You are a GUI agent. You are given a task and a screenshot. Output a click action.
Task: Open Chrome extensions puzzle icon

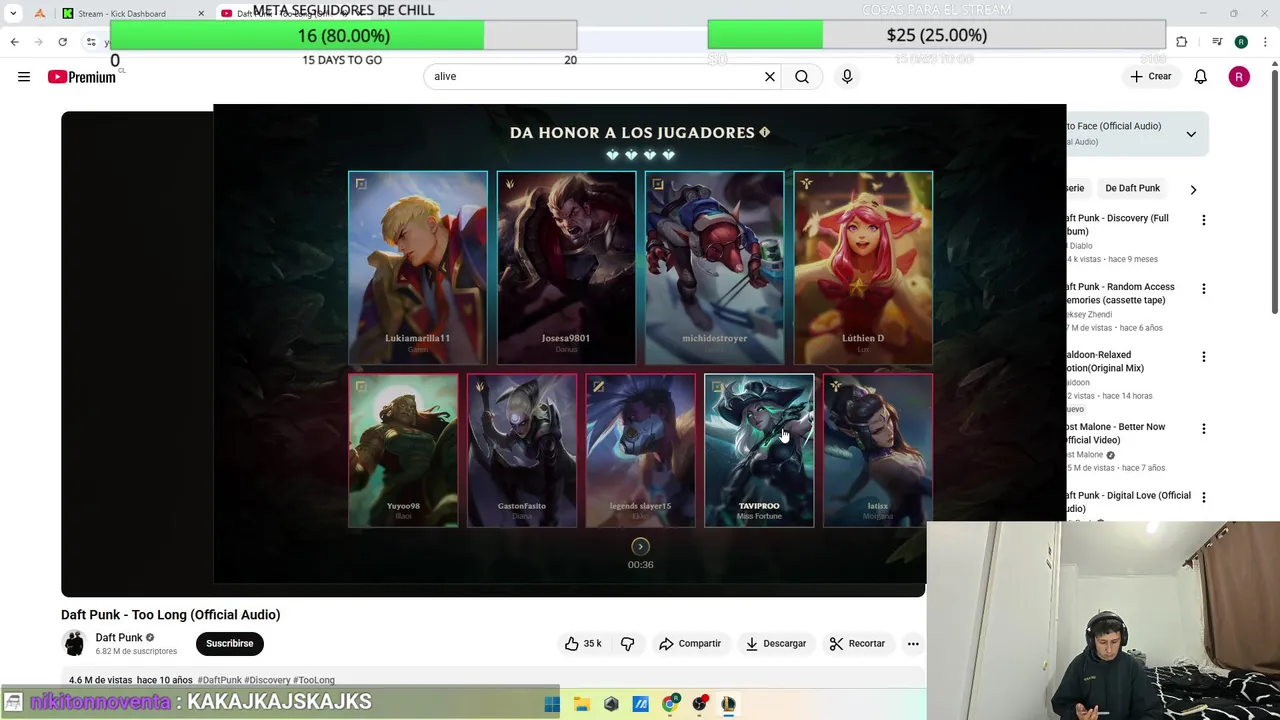1182,42
